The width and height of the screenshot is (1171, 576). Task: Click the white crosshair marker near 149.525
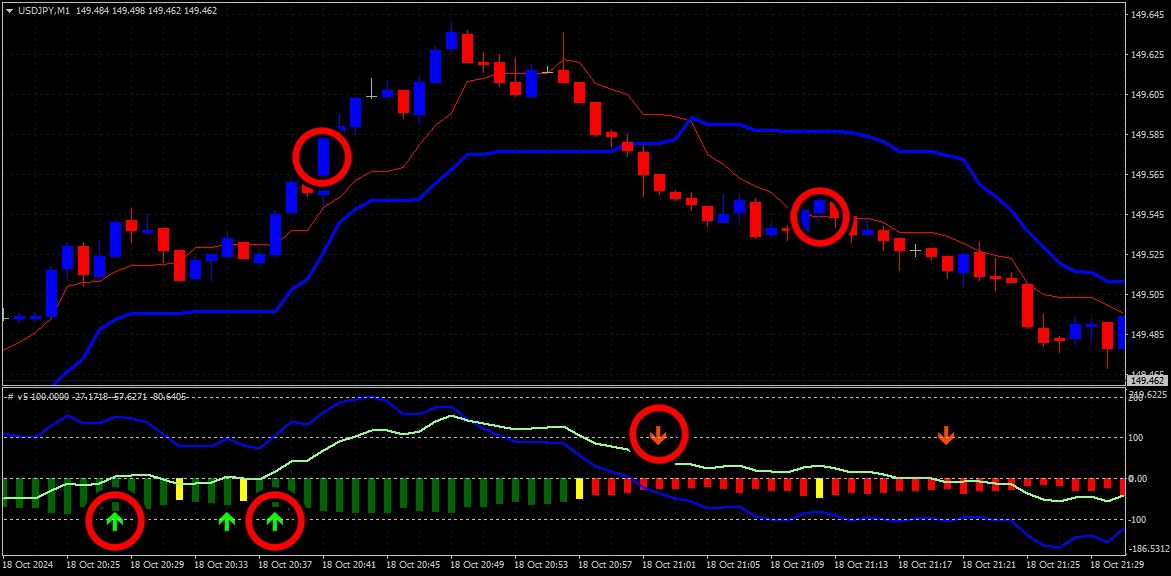[x=916, y=250]
